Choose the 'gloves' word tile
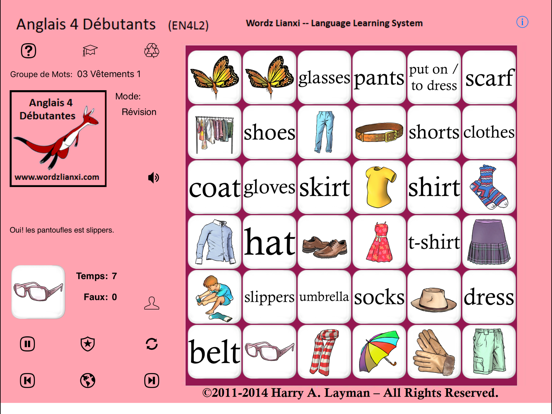 coord(269,187)
